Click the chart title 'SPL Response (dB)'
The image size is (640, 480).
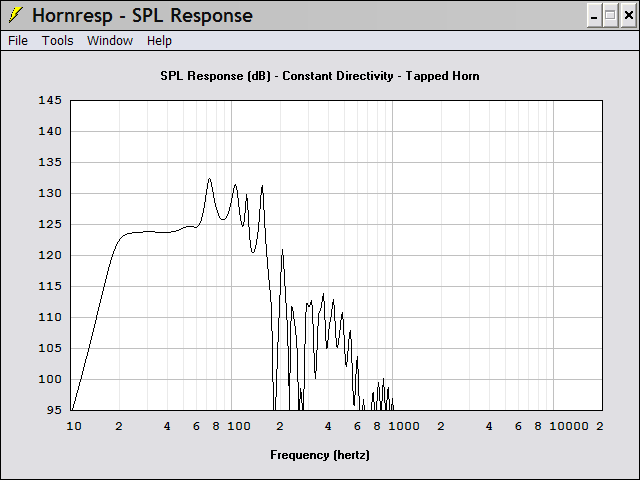(216, 76)
